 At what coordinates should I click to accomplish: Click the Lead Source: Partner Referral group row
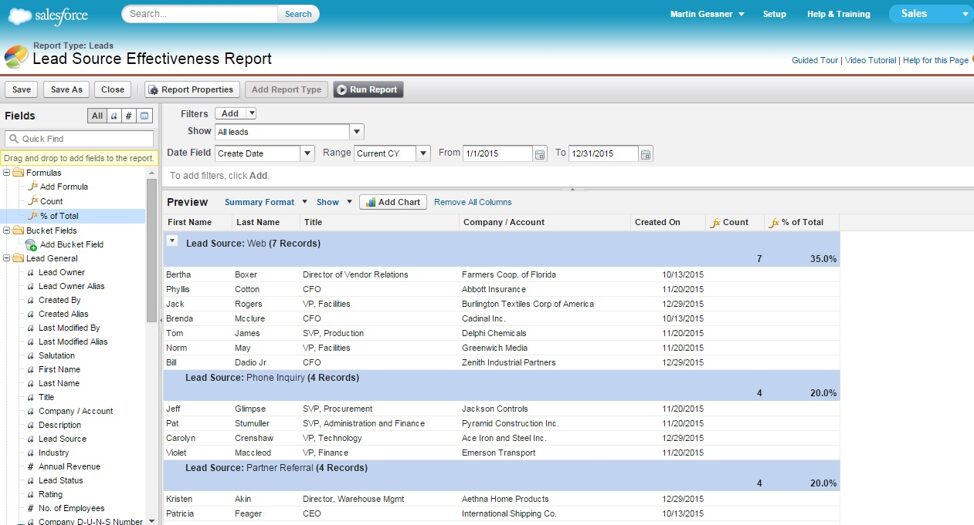[x=501, y=476]
